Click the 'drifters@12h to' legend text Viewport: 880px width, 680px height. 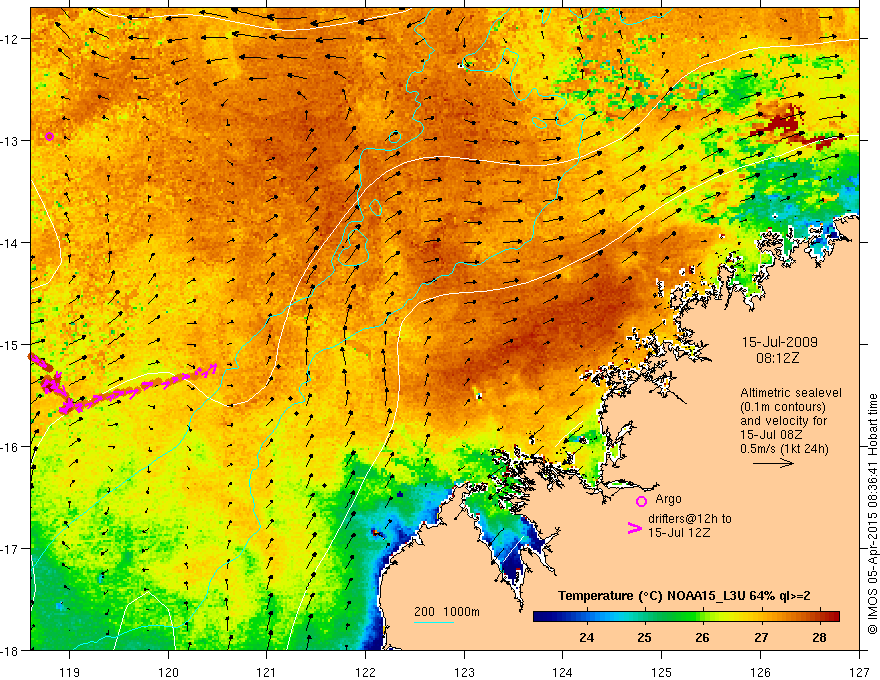coord(690,519)
